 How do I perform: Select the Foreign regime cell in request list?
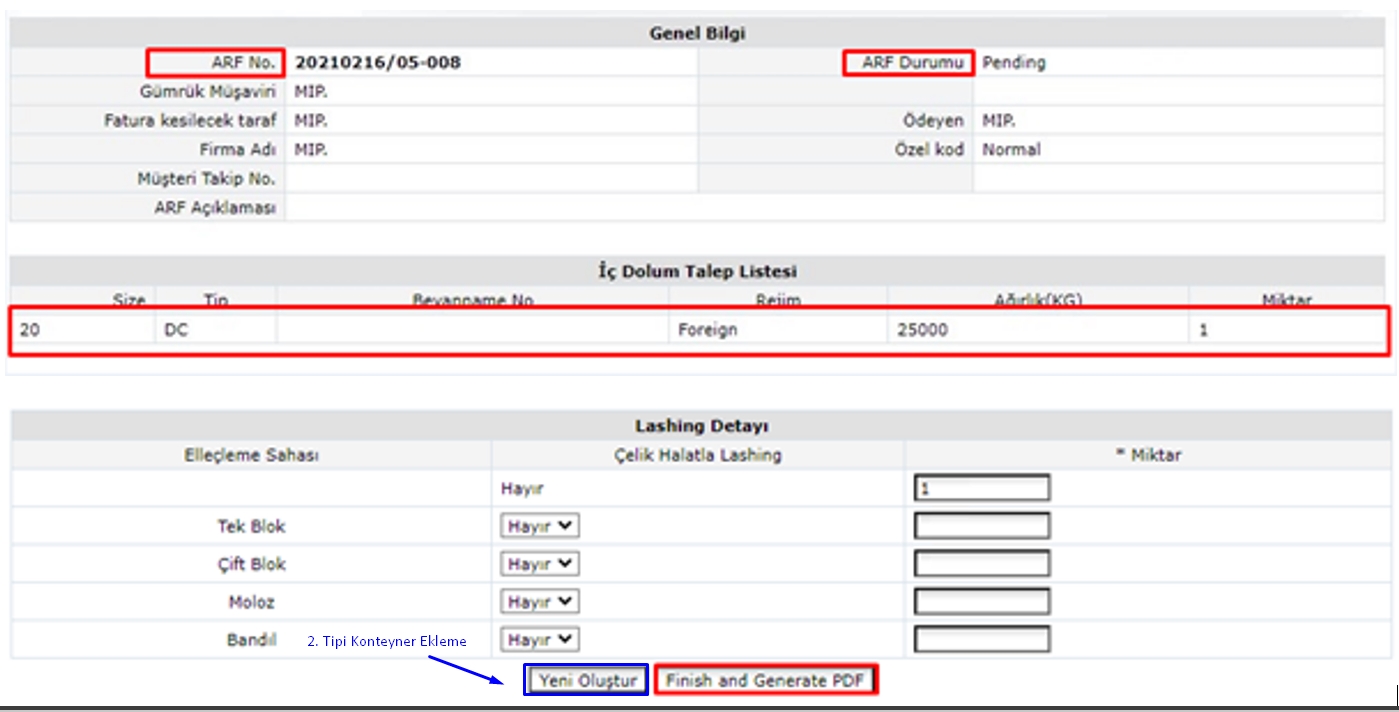pos(707,330)
